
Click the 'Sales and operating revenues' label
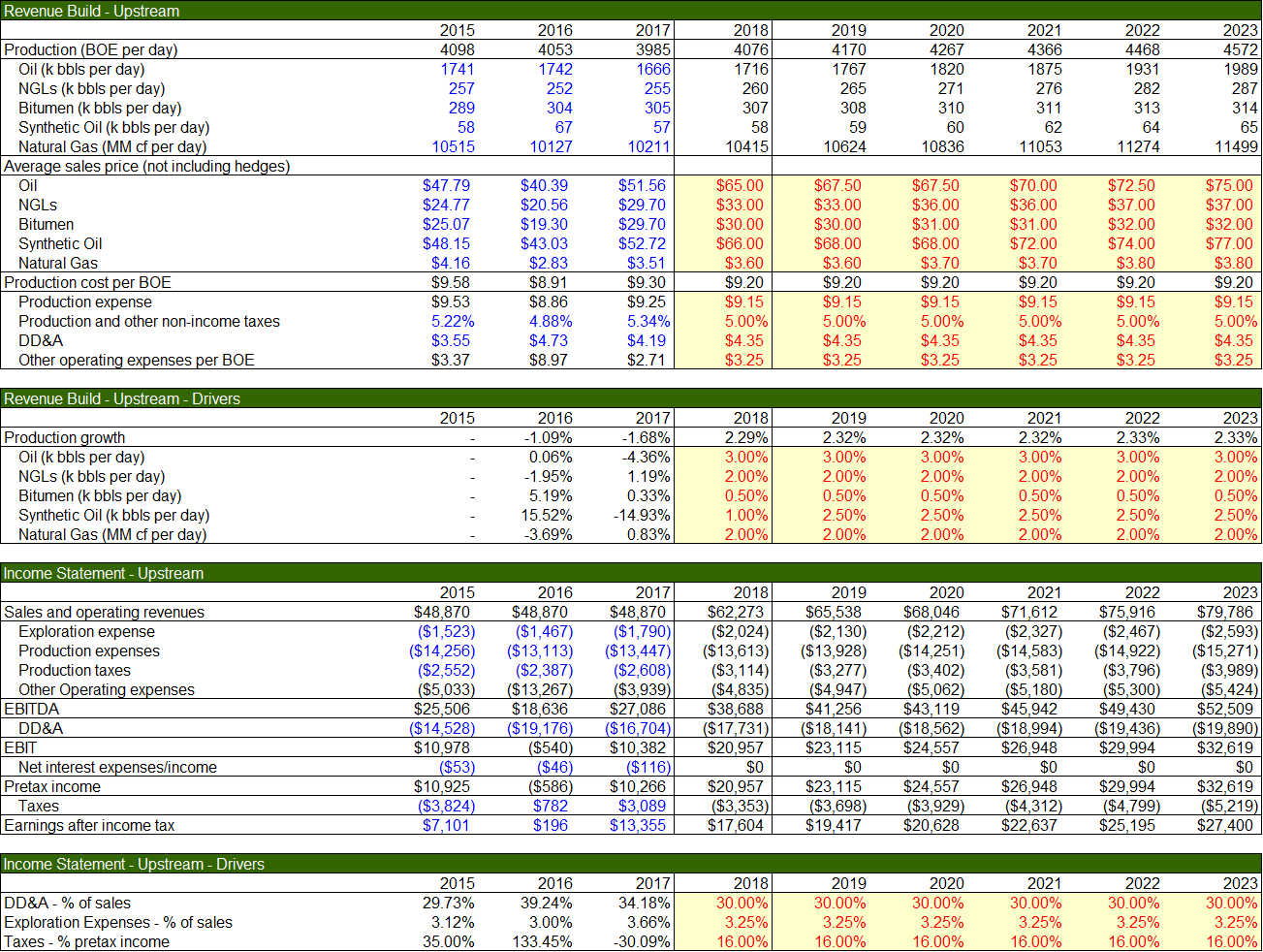point(104,612)
